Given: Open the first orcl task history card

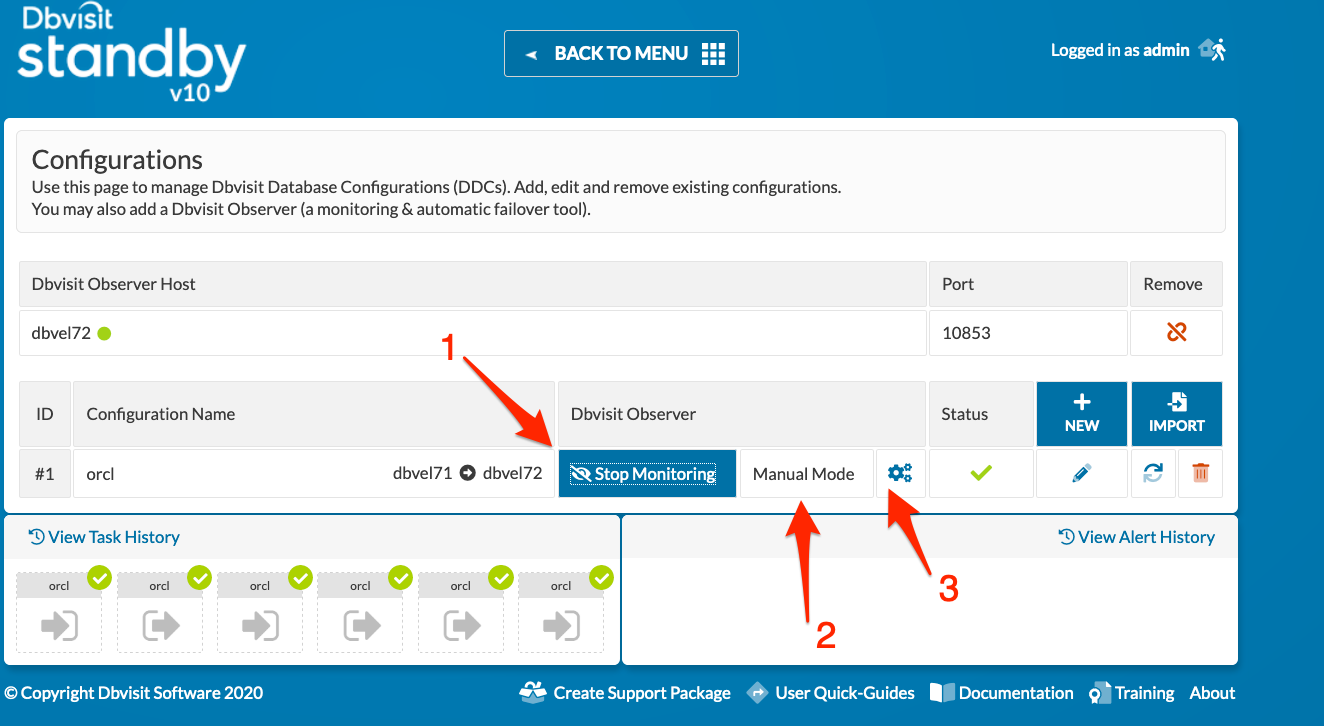Looking at the screenshot, I should click(x=59, y=613).
